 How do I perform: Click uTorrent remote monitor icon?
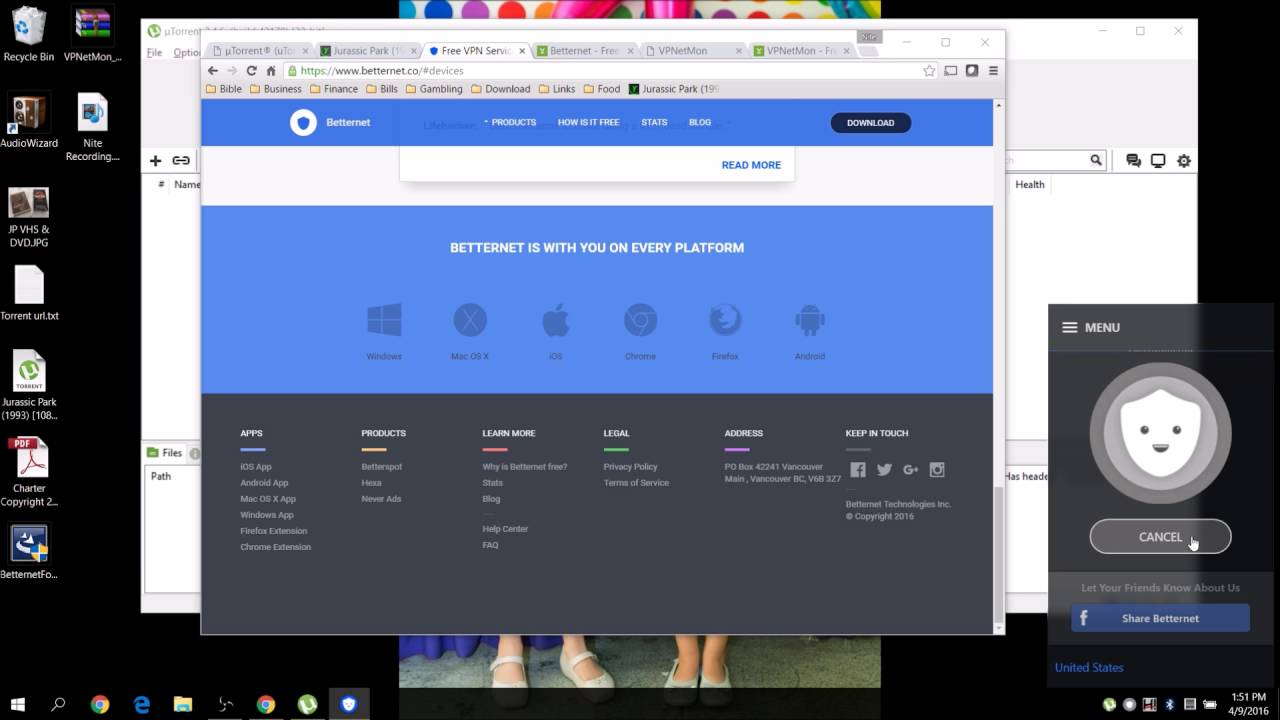tap(1158, 160)
